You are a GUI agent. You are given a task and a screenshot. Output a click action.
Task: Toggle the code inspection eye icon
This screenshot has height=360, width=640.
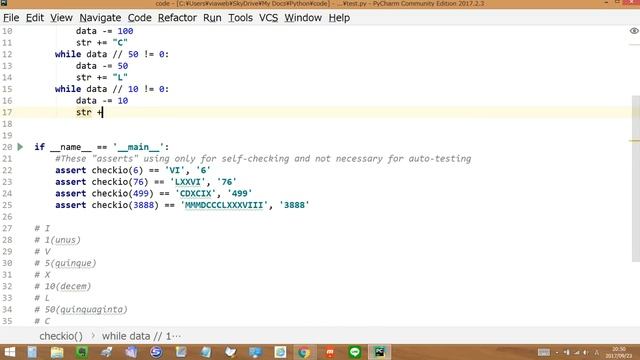pos(633,31)
